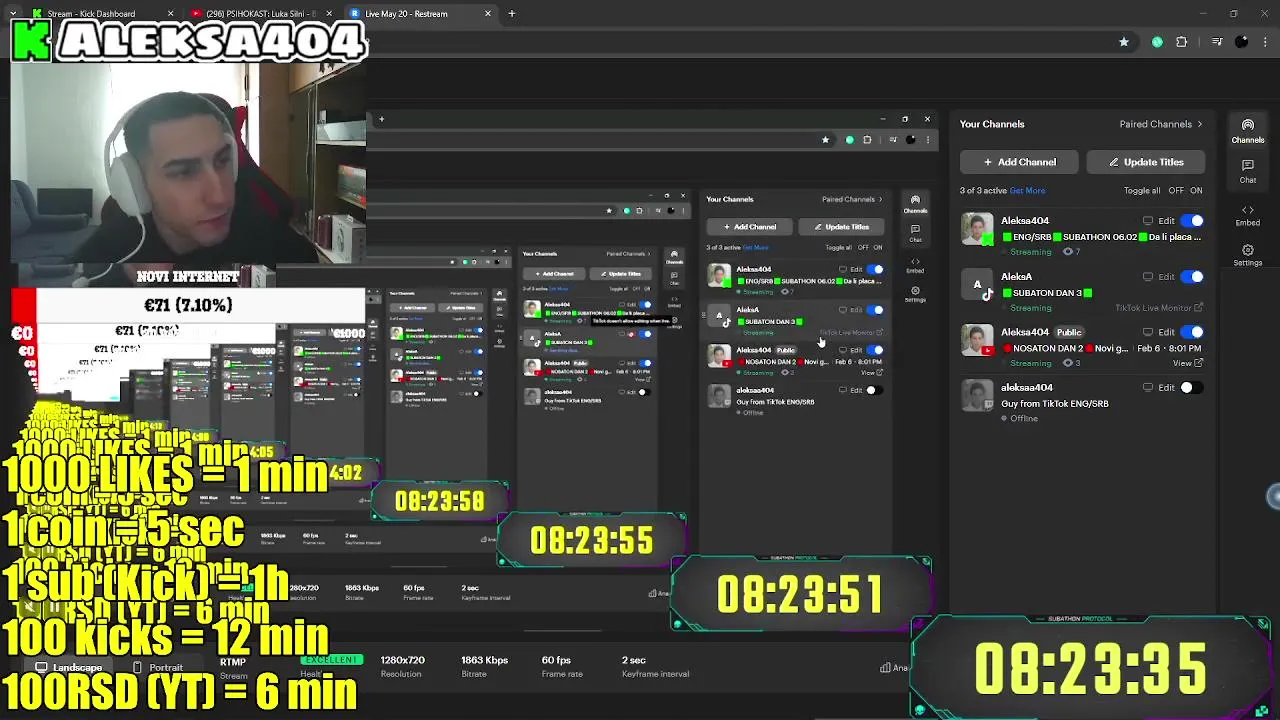Open the Chat sidebar panel
This screenshot has height=720, width=1280.
[1247, 171]
